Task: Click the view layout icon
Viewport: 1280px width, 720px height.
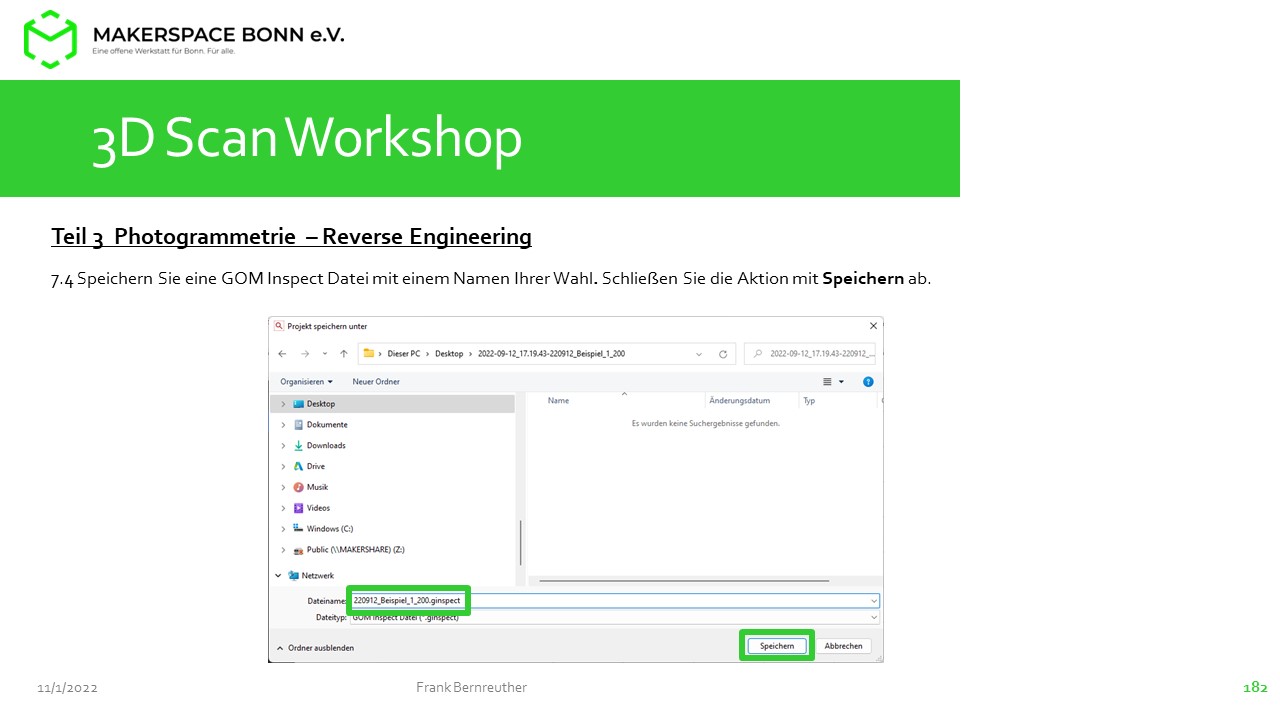Action: tap(828, 382)
